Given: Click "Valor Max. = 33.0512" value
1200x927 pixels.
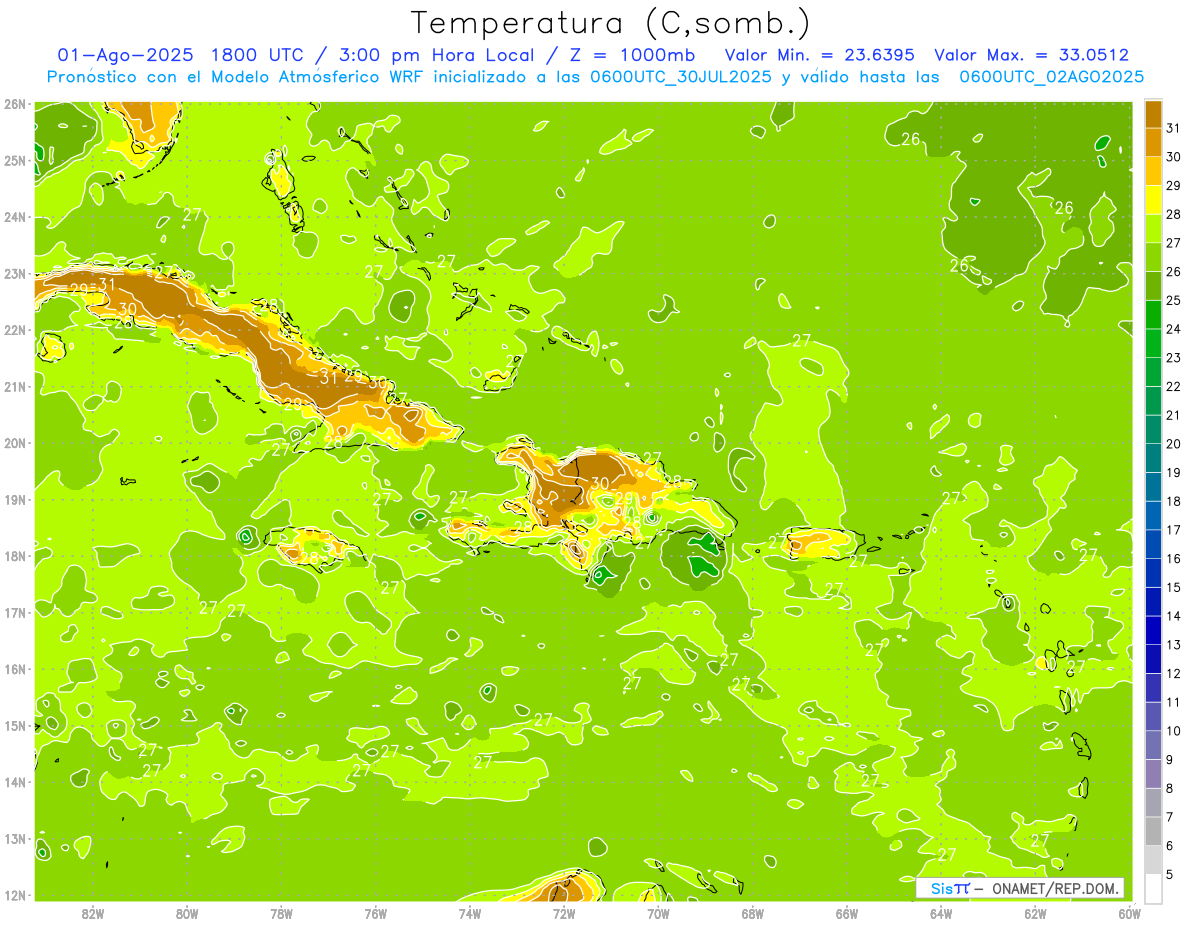Looking at the screenshot, I should tap(1031, 55).
